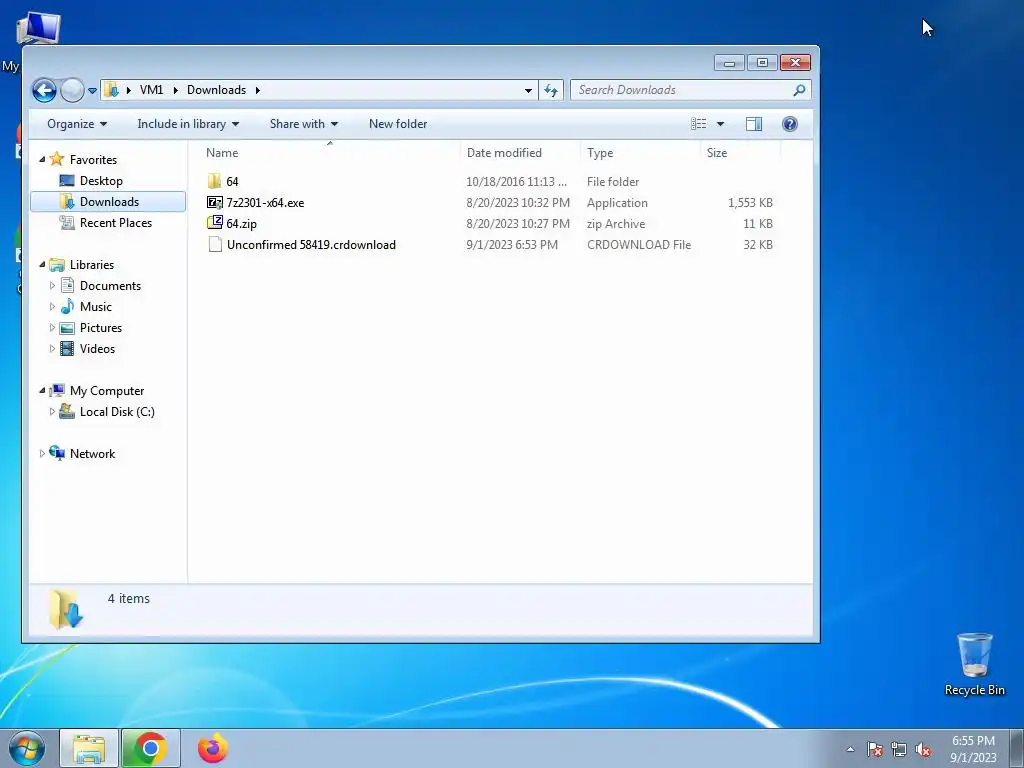The height and width of the screenshot is (768, 1024).
Task: Open the Help button
Action: tap(790, 124)
